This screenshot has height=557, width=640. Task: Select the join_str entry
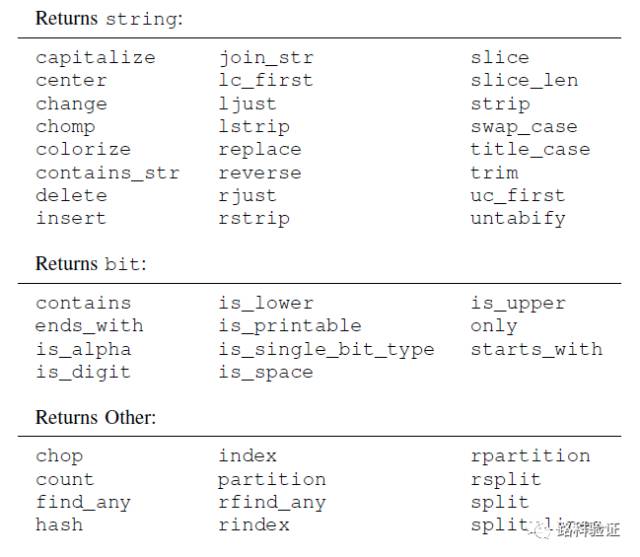[266, 58]
